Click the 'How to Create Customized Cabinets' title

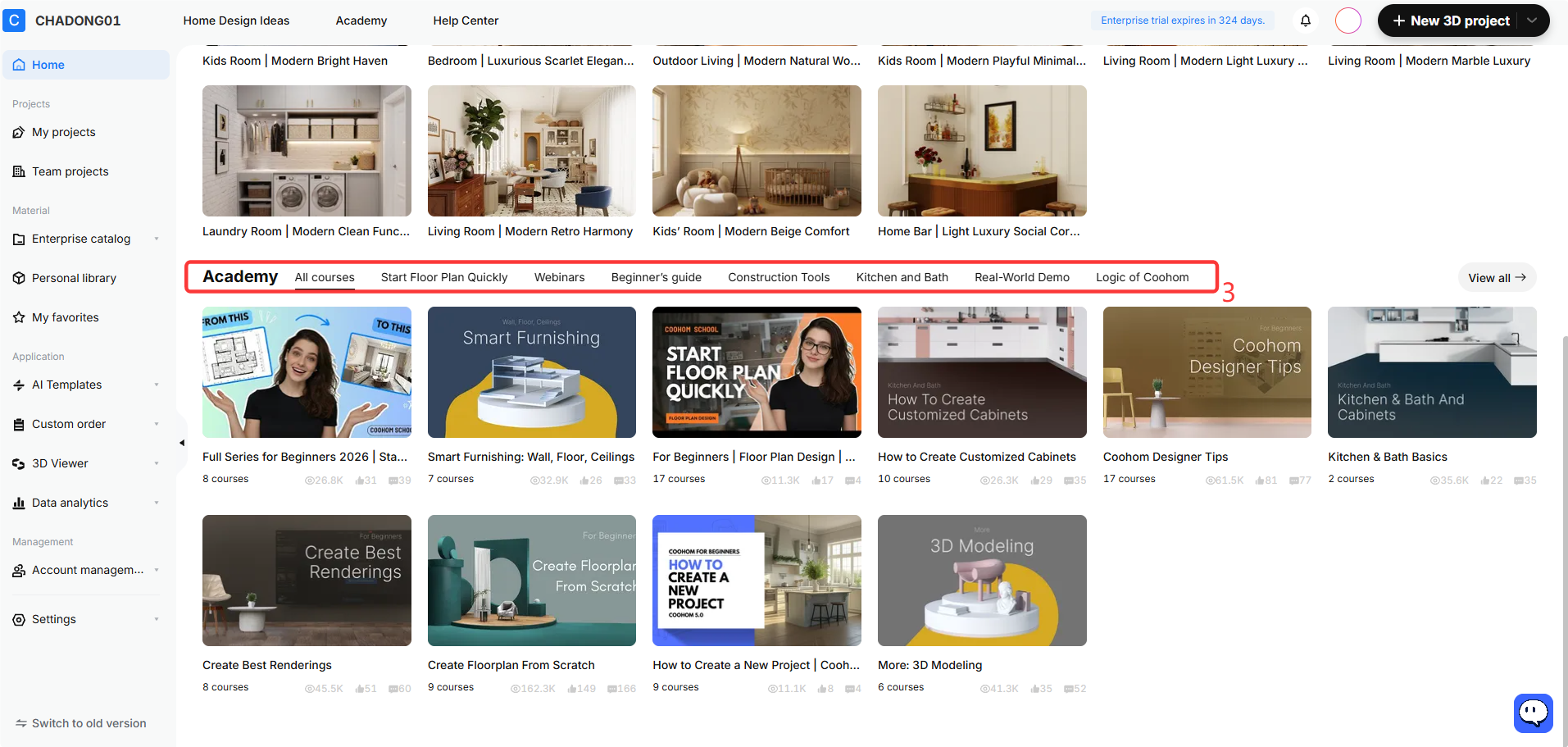977,457
